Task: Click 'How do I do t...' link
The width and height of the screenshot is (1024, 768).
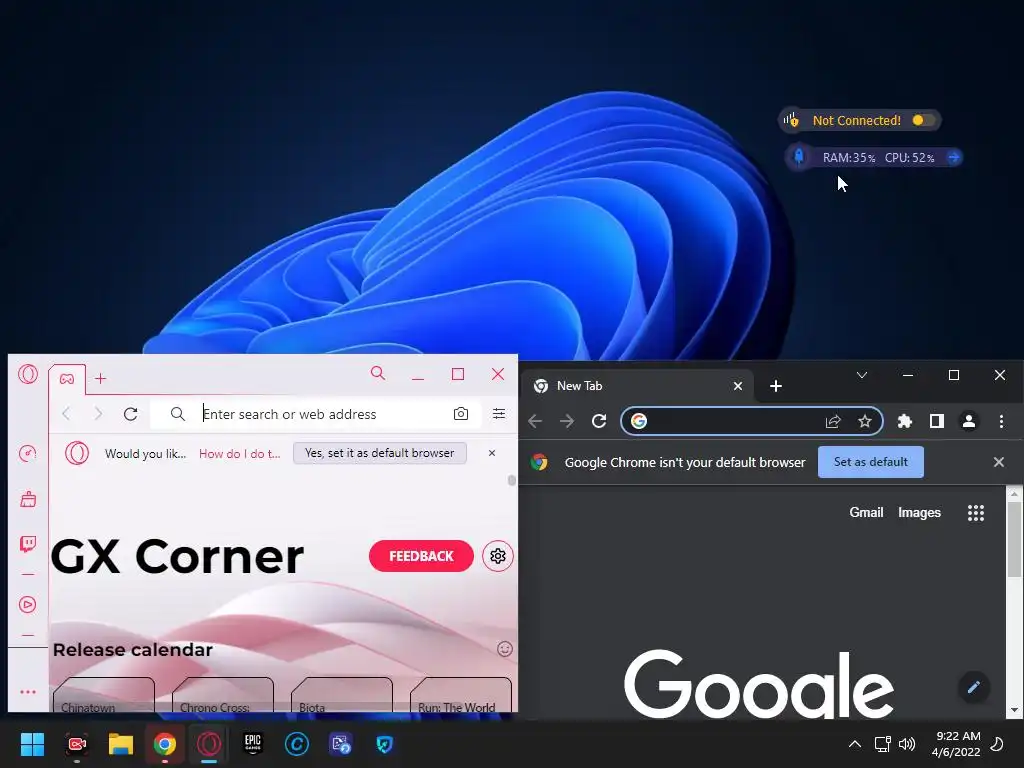Action: coord(240,454)
